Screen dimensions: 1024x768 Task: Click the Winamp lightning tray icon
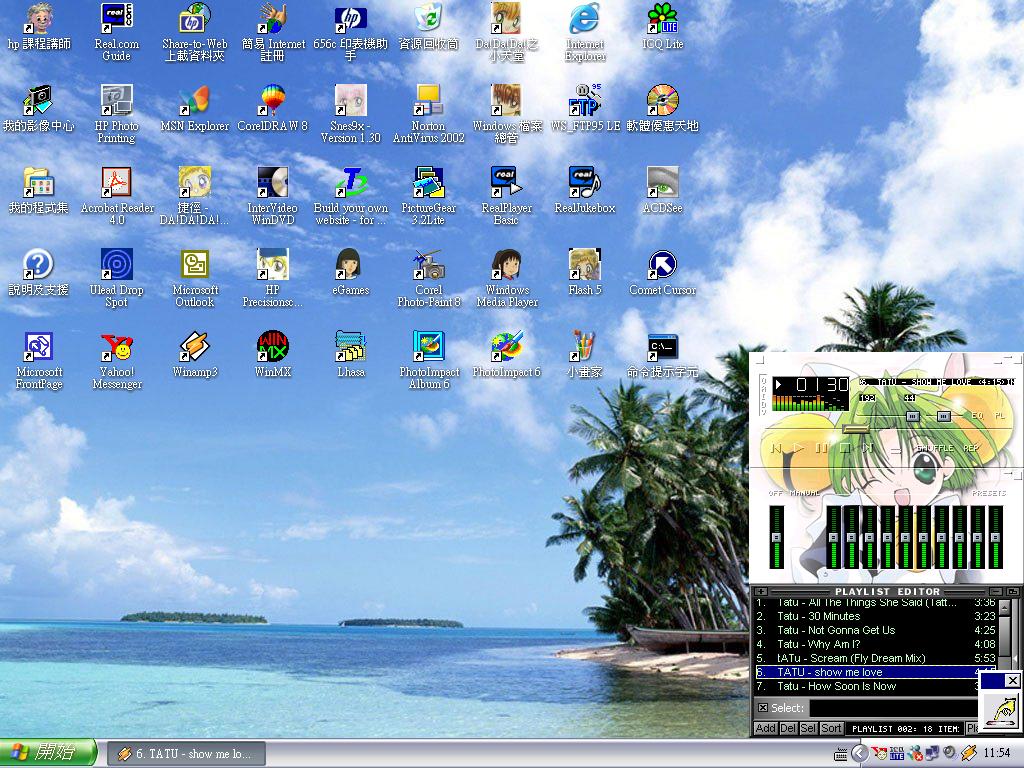pos(969,754)
